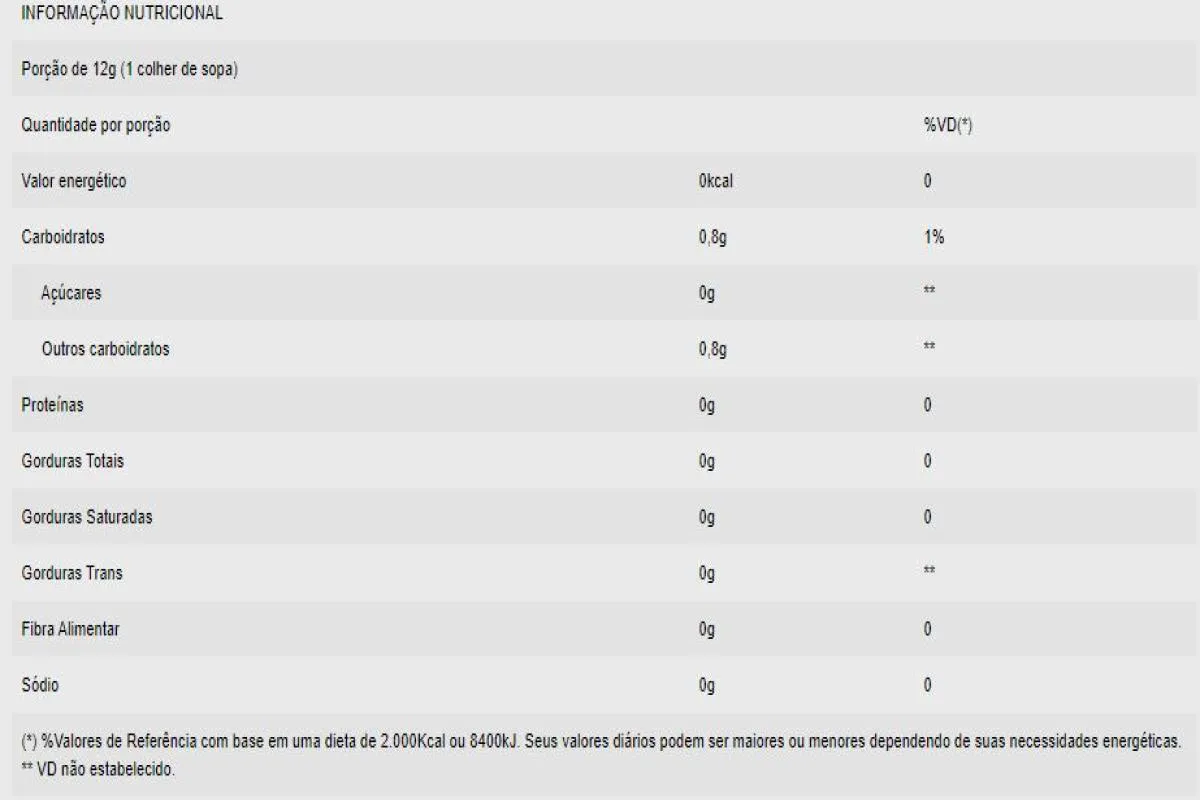Image resolution: width=1200 pixels, height=800 pixels.
Task: Select the Fibra Alimentar row label
Action: [x=70, y=629]
